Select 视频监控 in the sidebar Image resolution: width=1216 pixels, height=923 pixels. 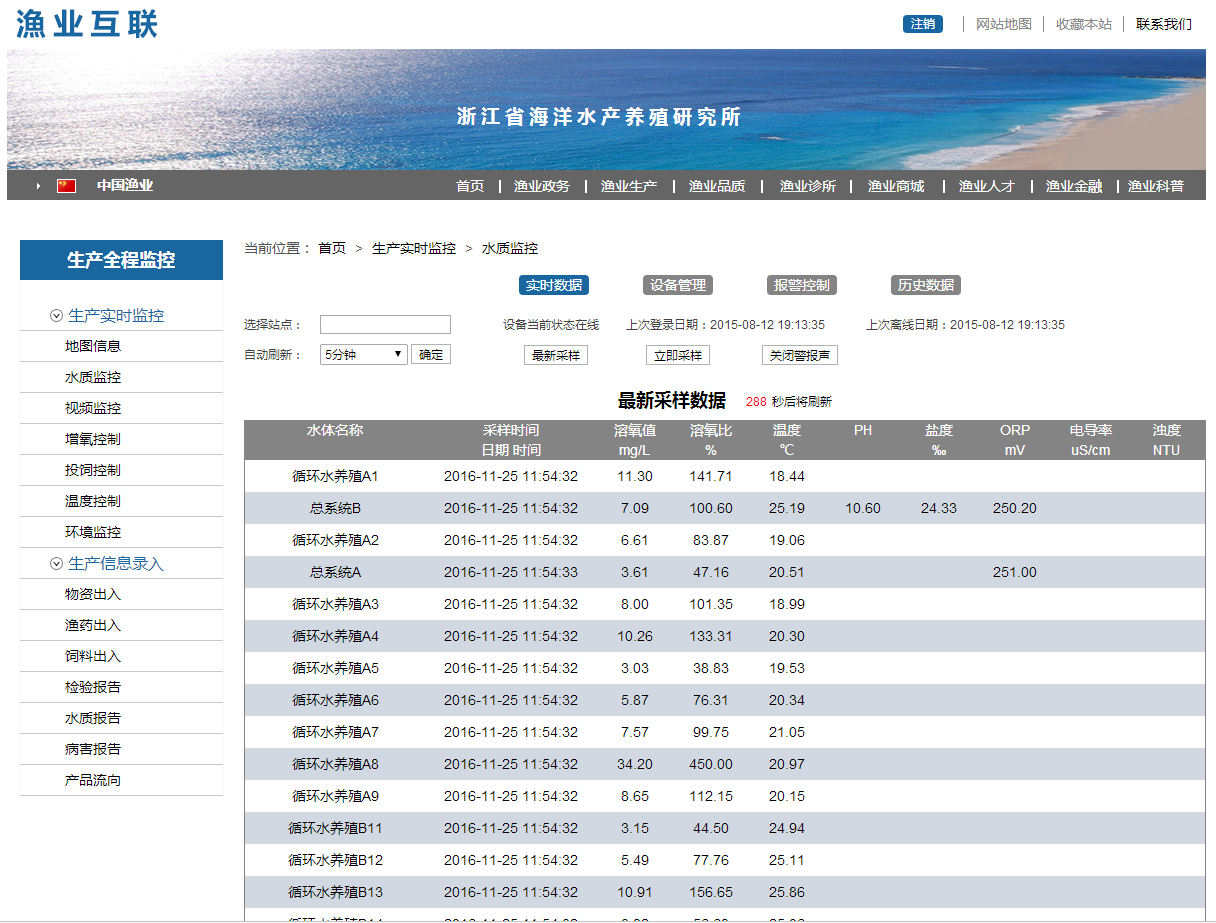pyautogui.click(x=93, y=409)
